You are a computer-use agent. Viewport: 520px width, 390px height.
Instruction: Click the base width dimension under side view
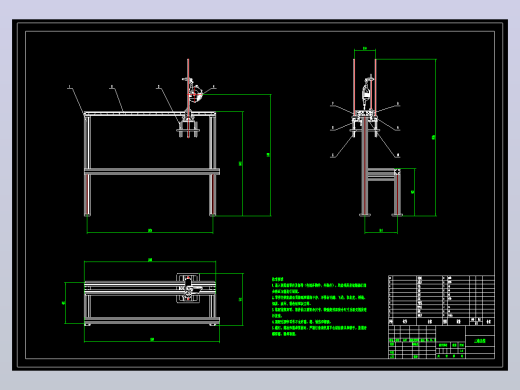pyautogui.click(x=381, y=231)
